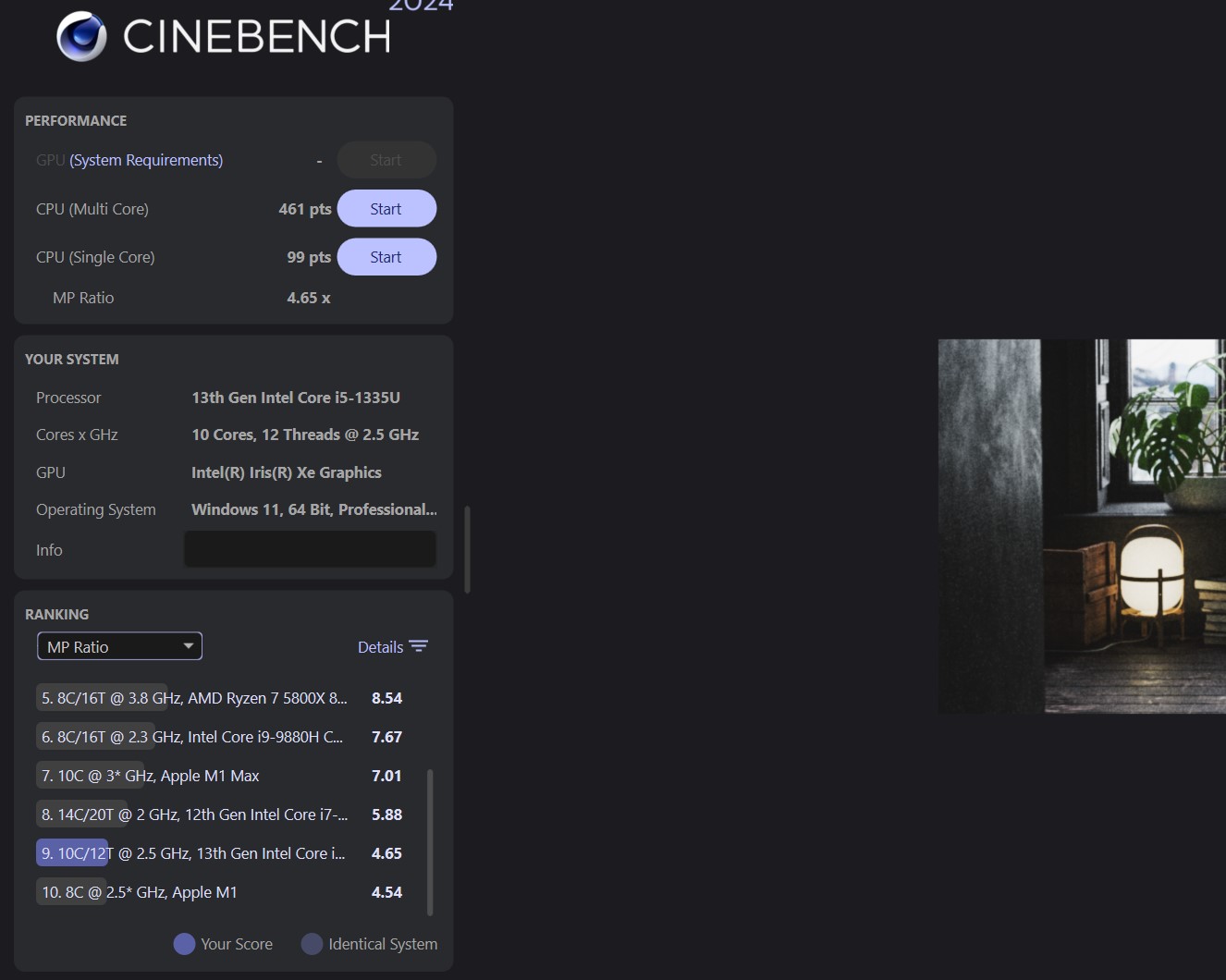Select the 12th Gen Intel Core i7 entry

click(194, 815)
